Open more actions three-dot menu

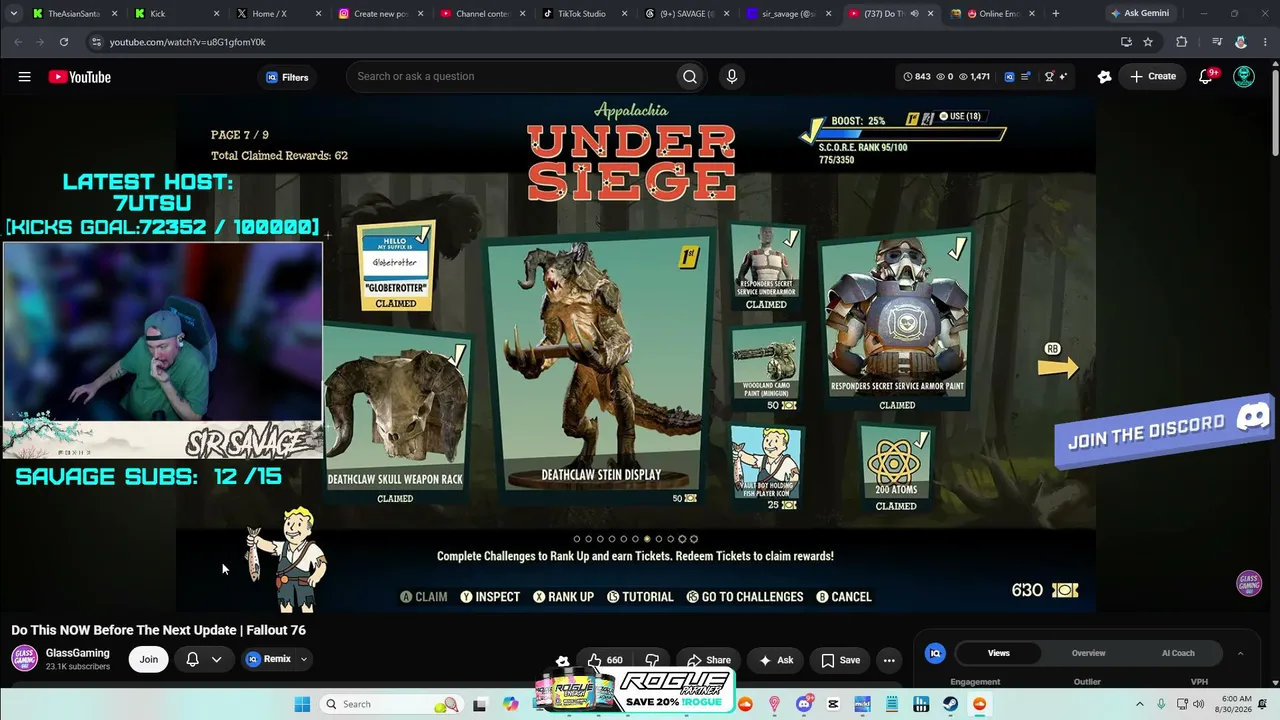tap(889, 660)
